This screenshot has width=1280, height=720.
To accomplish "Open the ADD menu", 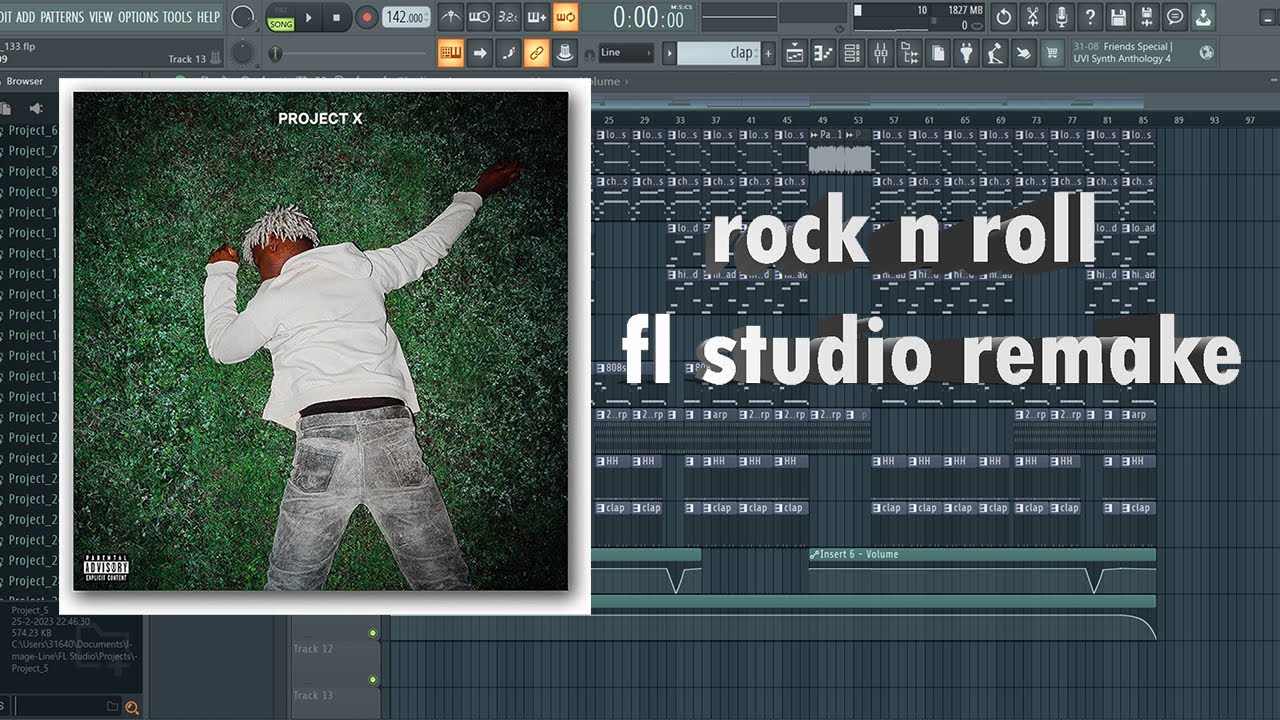I will [26, 17].
